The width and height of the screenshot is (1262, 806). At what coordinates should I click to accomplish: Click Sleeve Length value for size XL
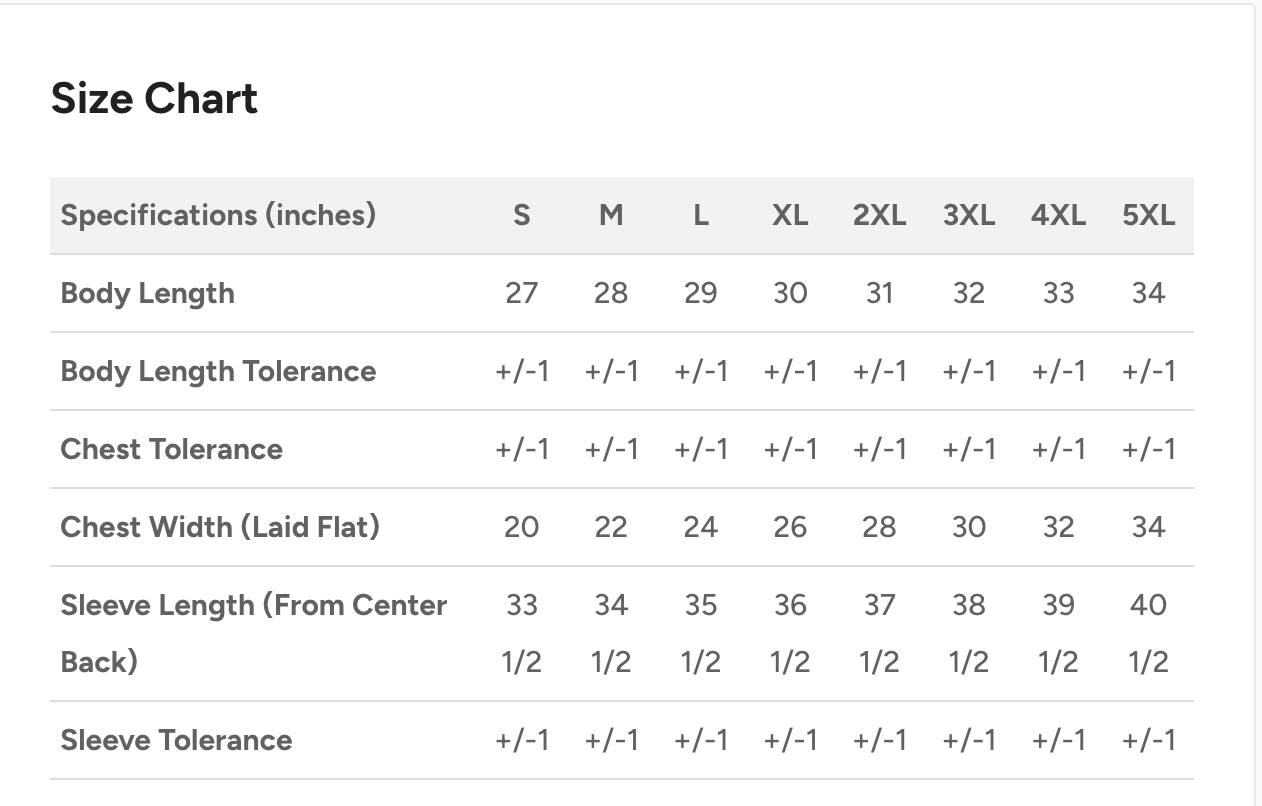pos(790,632)
